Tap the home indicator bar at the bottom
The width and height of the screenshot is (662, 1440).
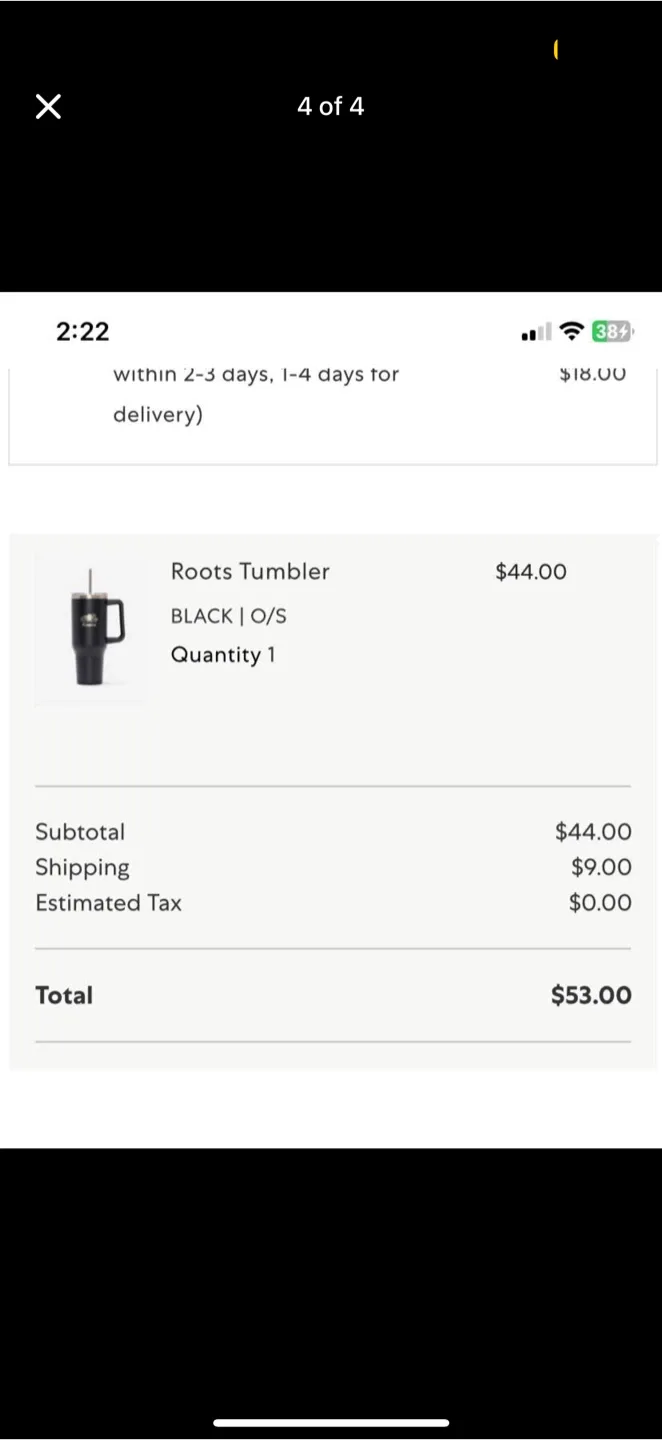[331, 1421]
